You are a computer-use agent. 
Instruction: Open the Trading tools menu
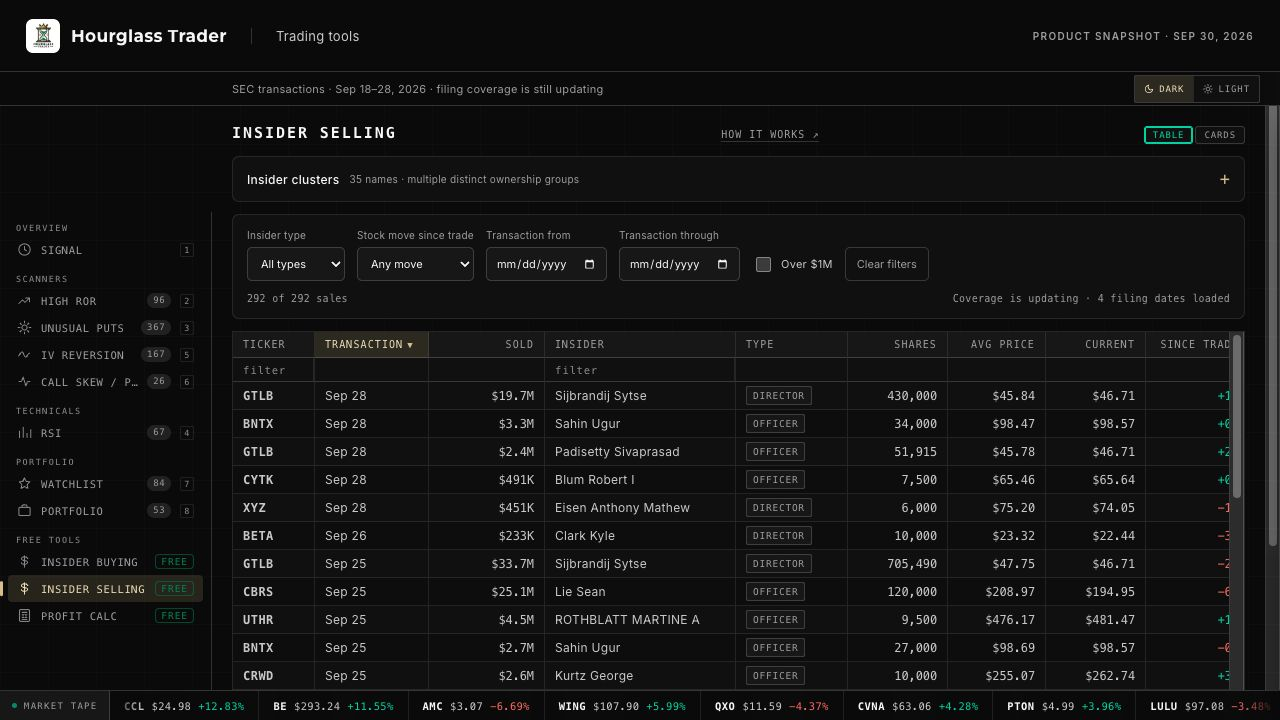(318, 36)
